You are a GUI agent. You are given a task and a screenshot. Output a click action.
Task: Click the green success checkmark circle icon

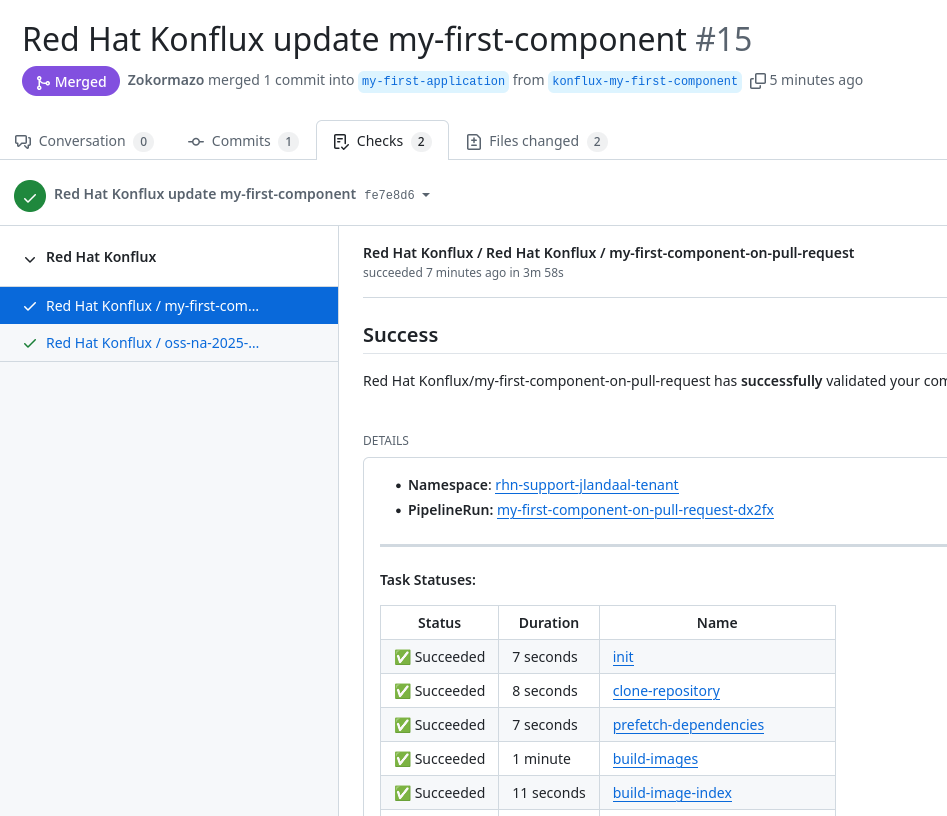point(30,196)
